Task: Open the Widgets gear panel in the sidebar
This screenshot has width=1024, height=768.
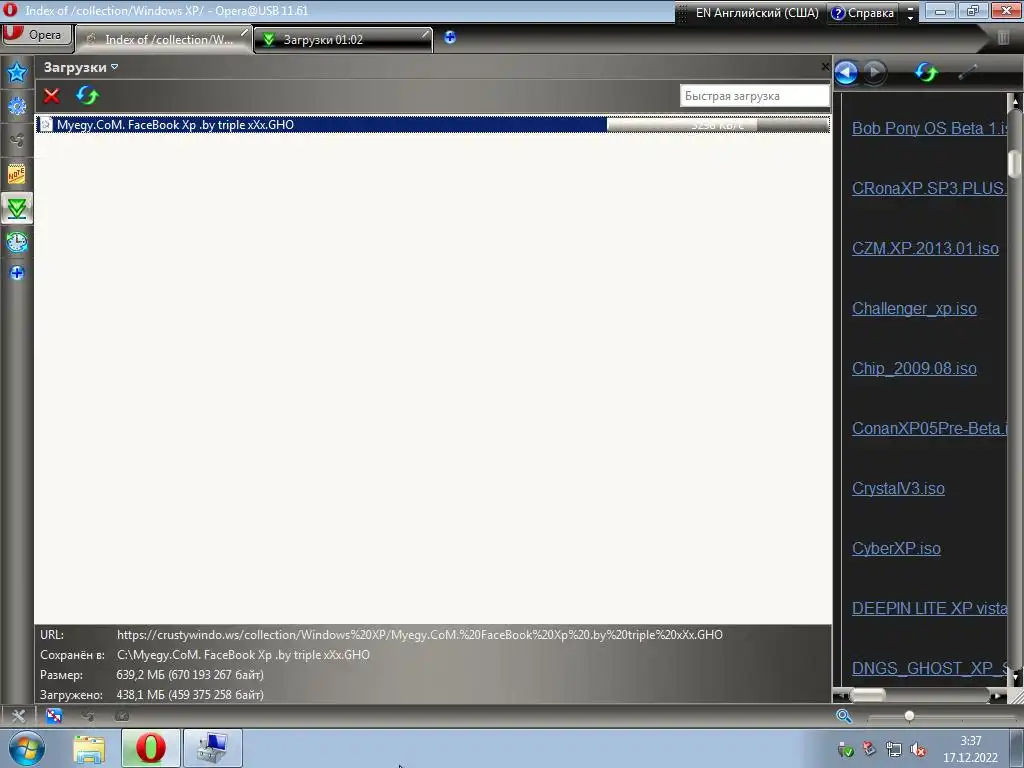Action: [x=17, y=106]
